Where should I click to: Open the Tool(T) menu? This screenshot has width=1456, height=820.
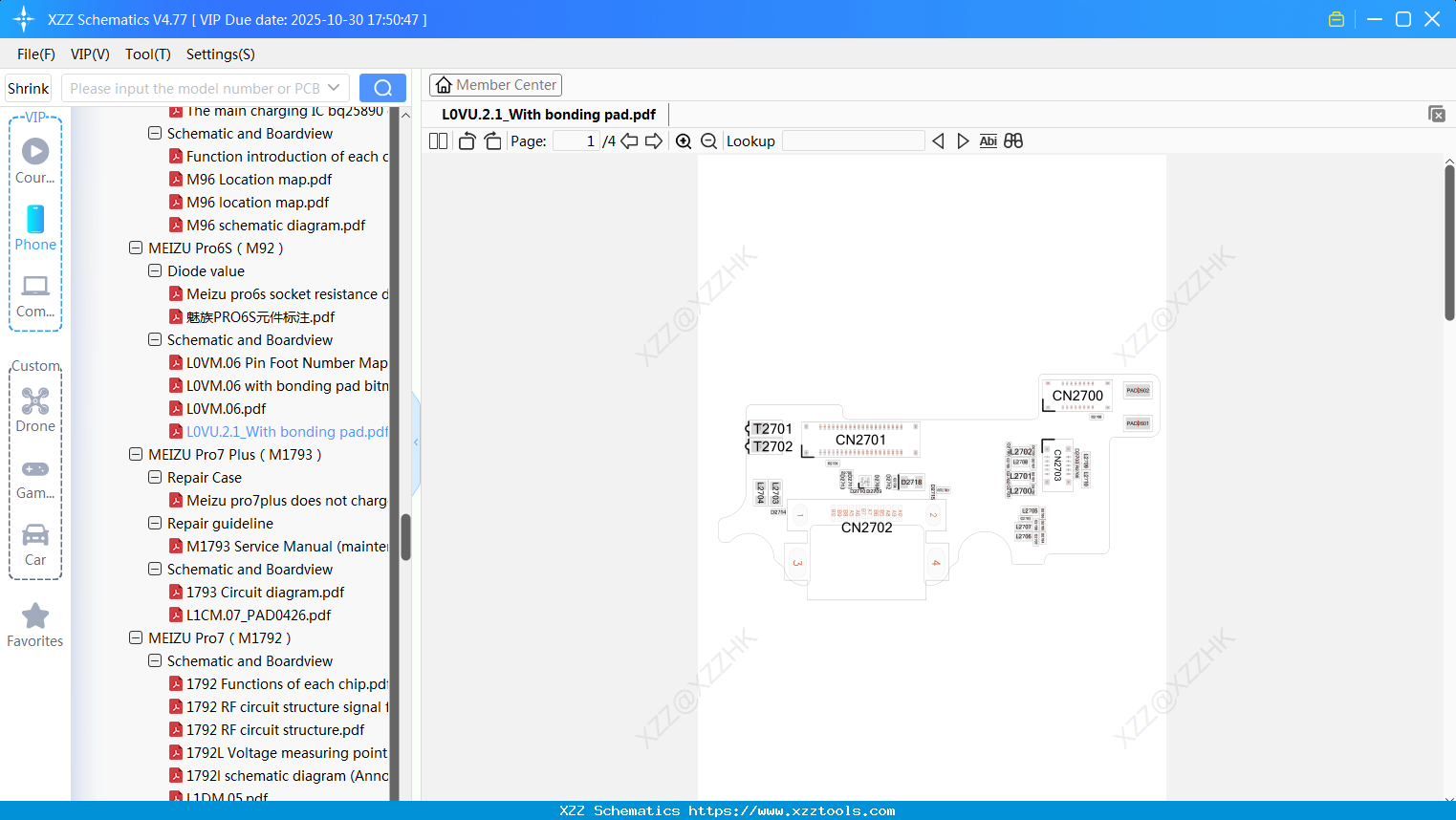click(x=147, y=54)
